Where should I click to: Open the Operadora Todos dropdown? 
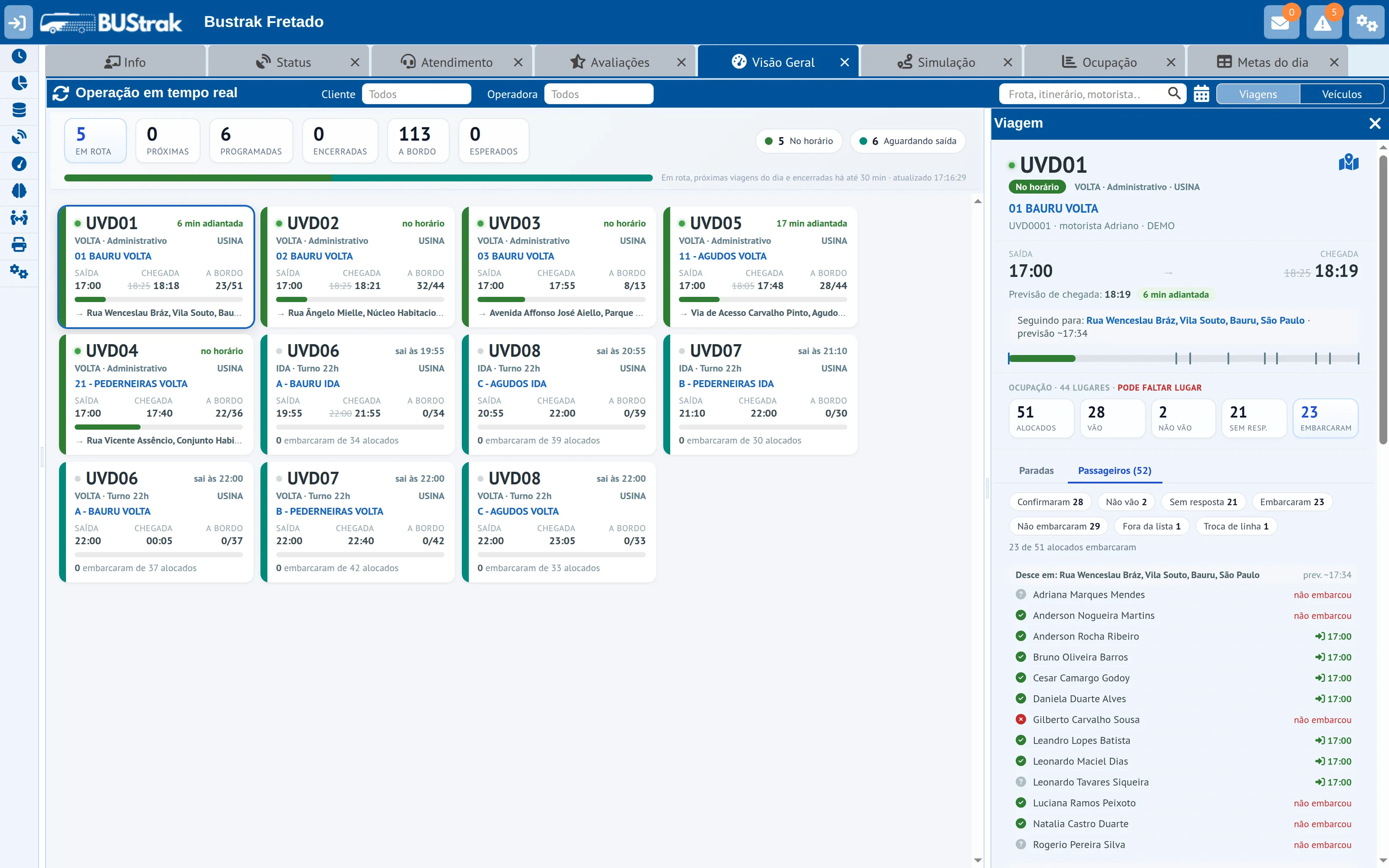click(x=598, y=94)
